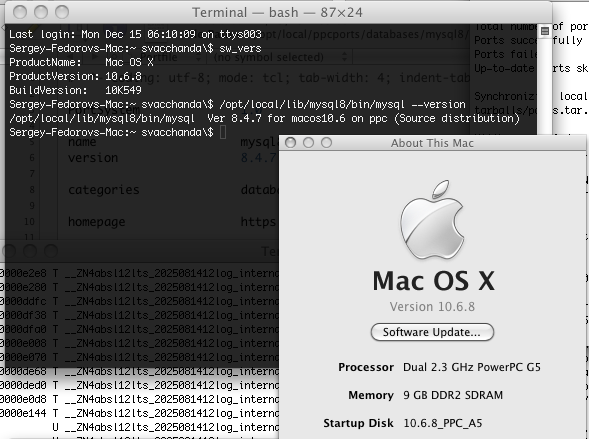This screenshot has width=589, height=439.
Task: Click the large Mac OS X heading
Action: [433, 281]
